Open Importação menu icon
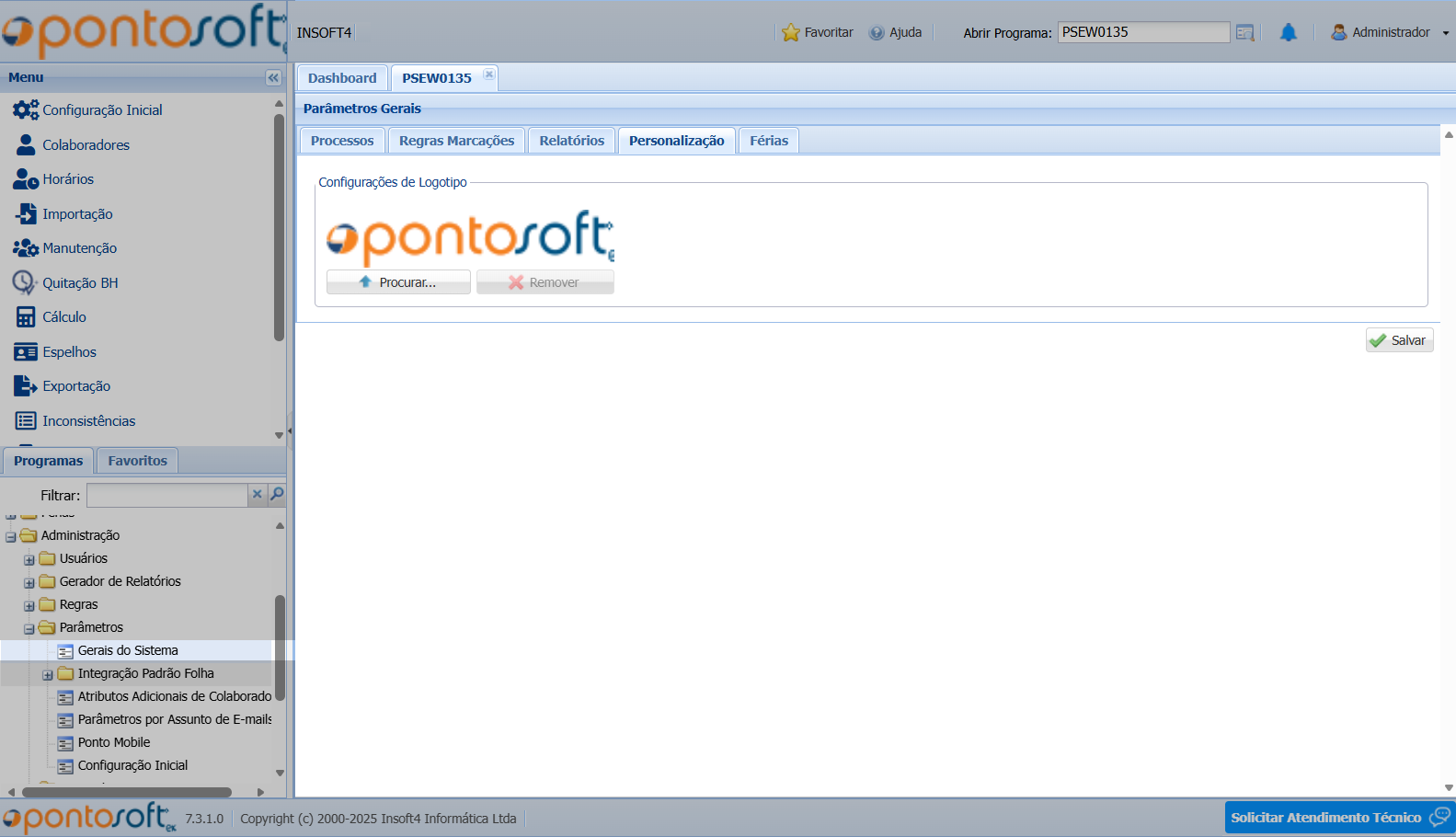This screenshot has width=1456, height=837. click(26, 214)
